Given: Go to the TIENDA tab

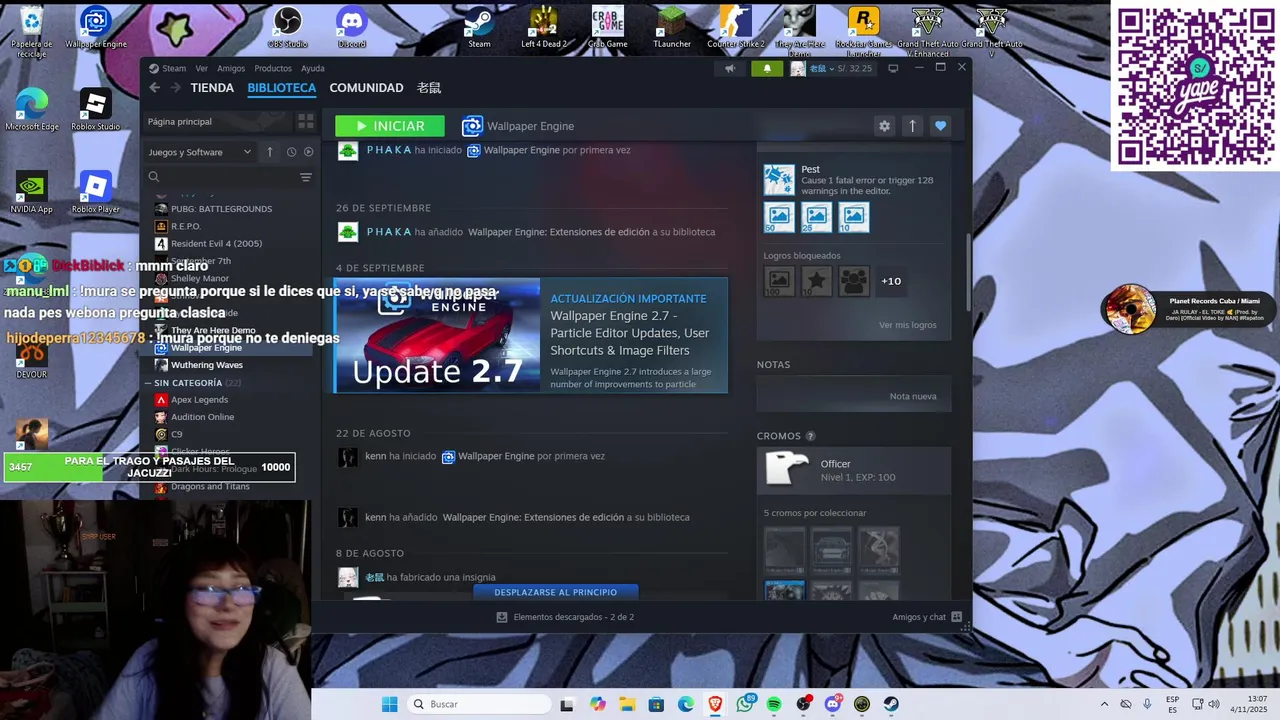Looking at the screenshot, I should [212, 88].
